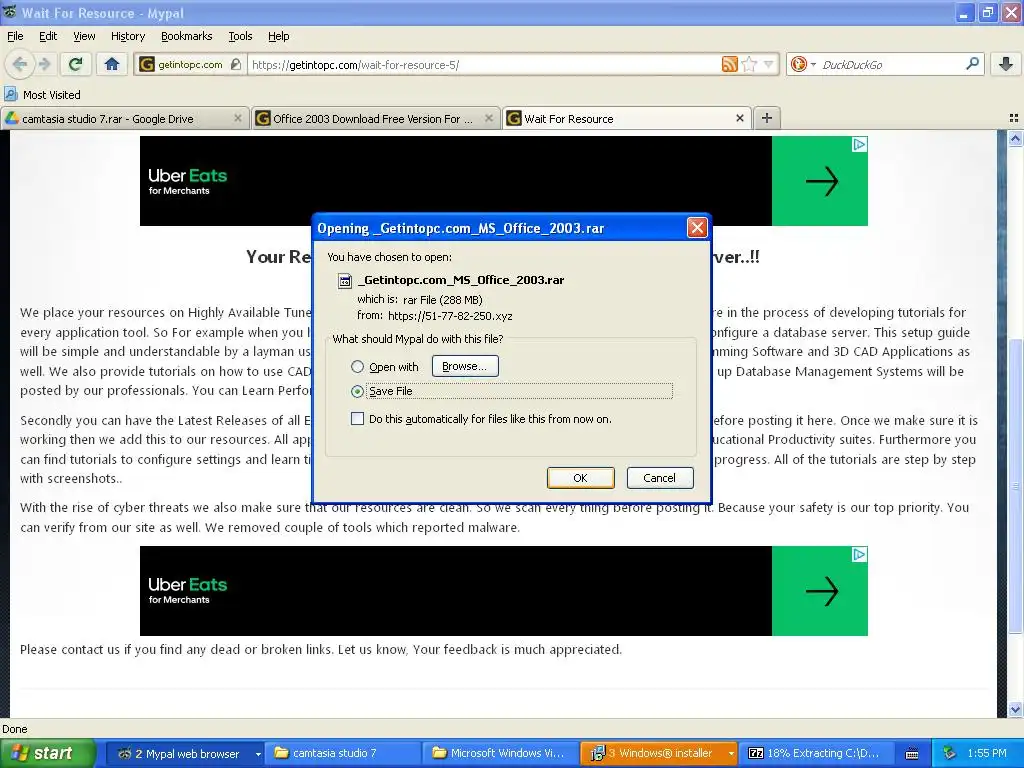
Task: Click the AdChoices icon on bottom Uber Eats ad
Action: click(859, 554)
